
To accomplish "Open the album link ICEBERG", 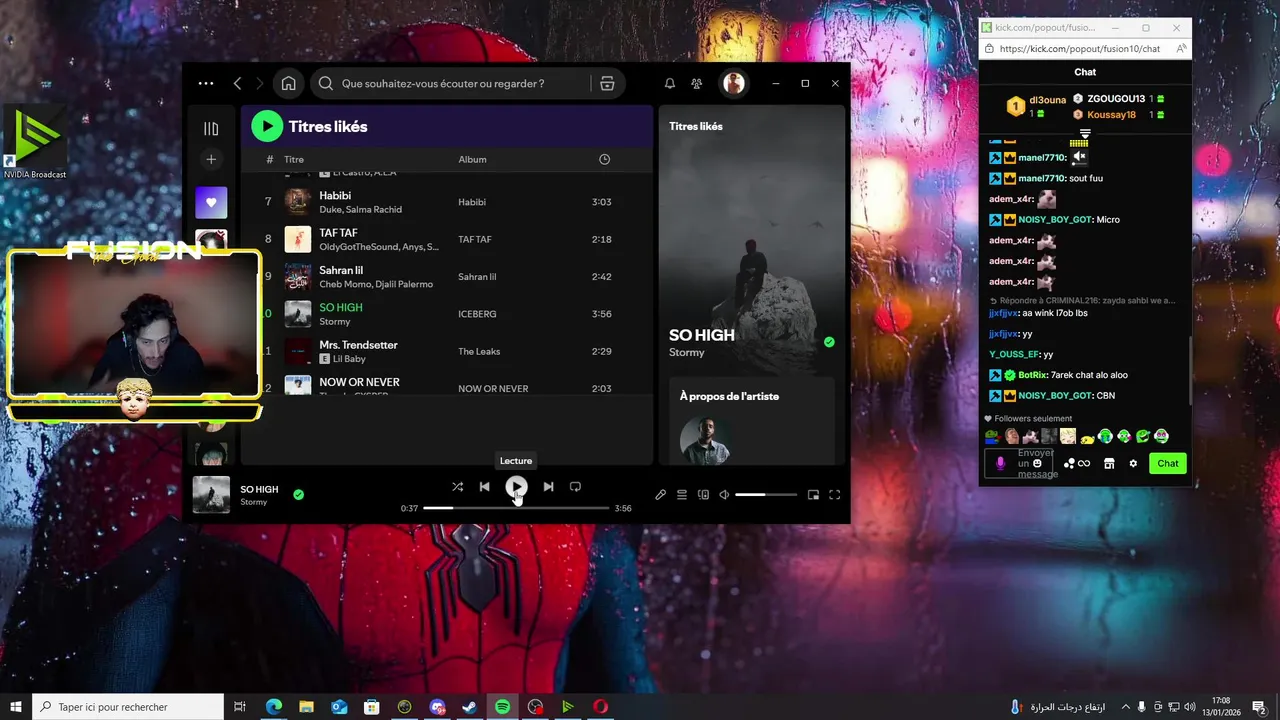I will pyautogui.click(x=477, y=314).
